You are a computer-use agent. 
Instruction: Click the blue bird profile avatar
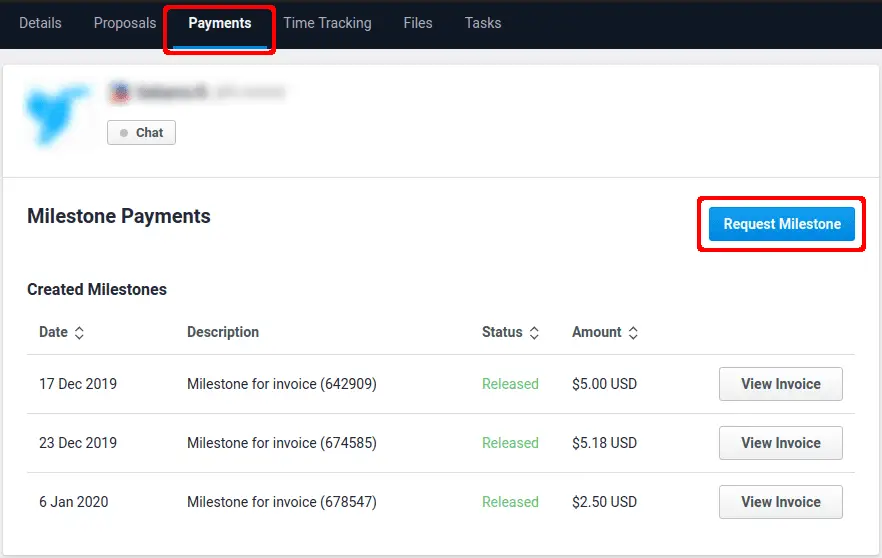pos(58,112)
